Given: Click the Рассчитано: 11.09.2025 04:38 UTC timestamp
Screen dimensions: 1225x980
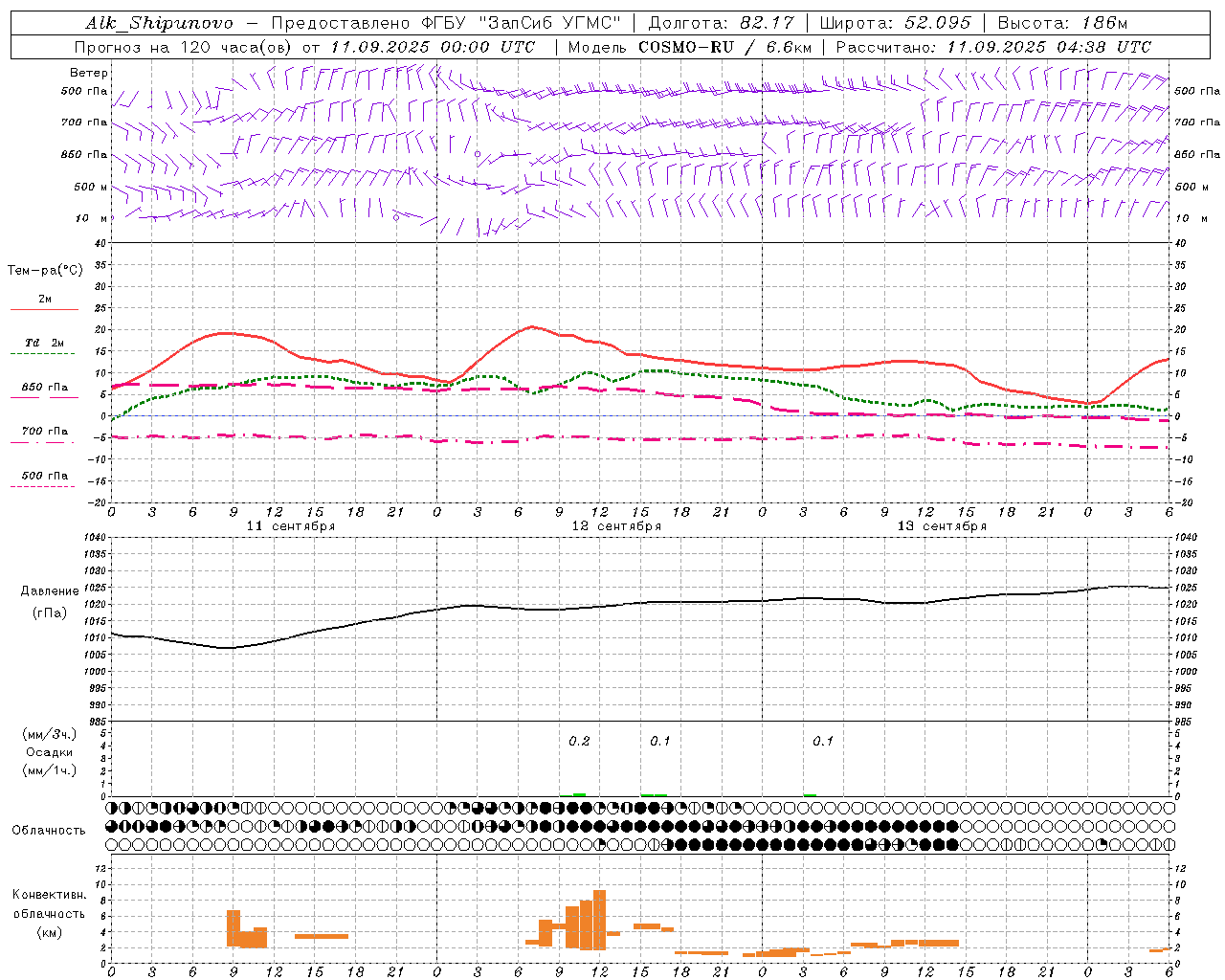Looking at the screenshot, I should tap(993, 47).
